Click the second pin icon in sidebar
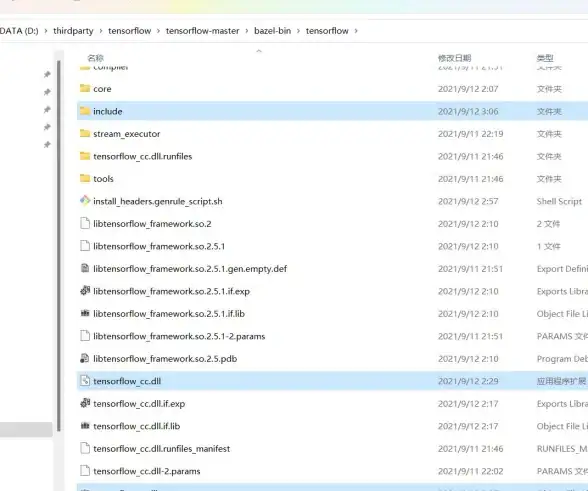This screenshot has width=588, height=491. (47, 92)
